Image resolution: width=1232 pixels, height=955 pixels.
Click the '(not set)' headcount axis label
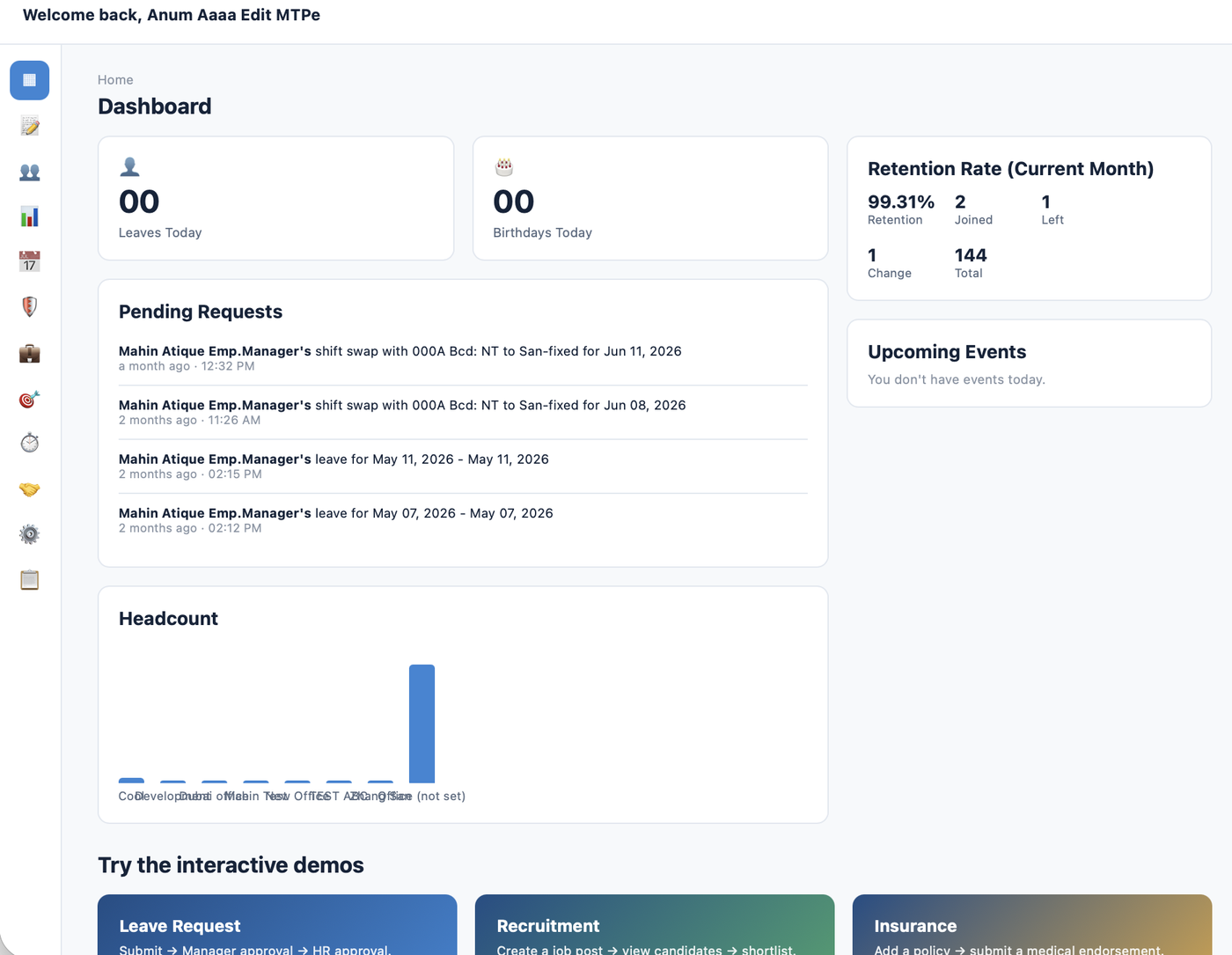[x=441, y=797]
